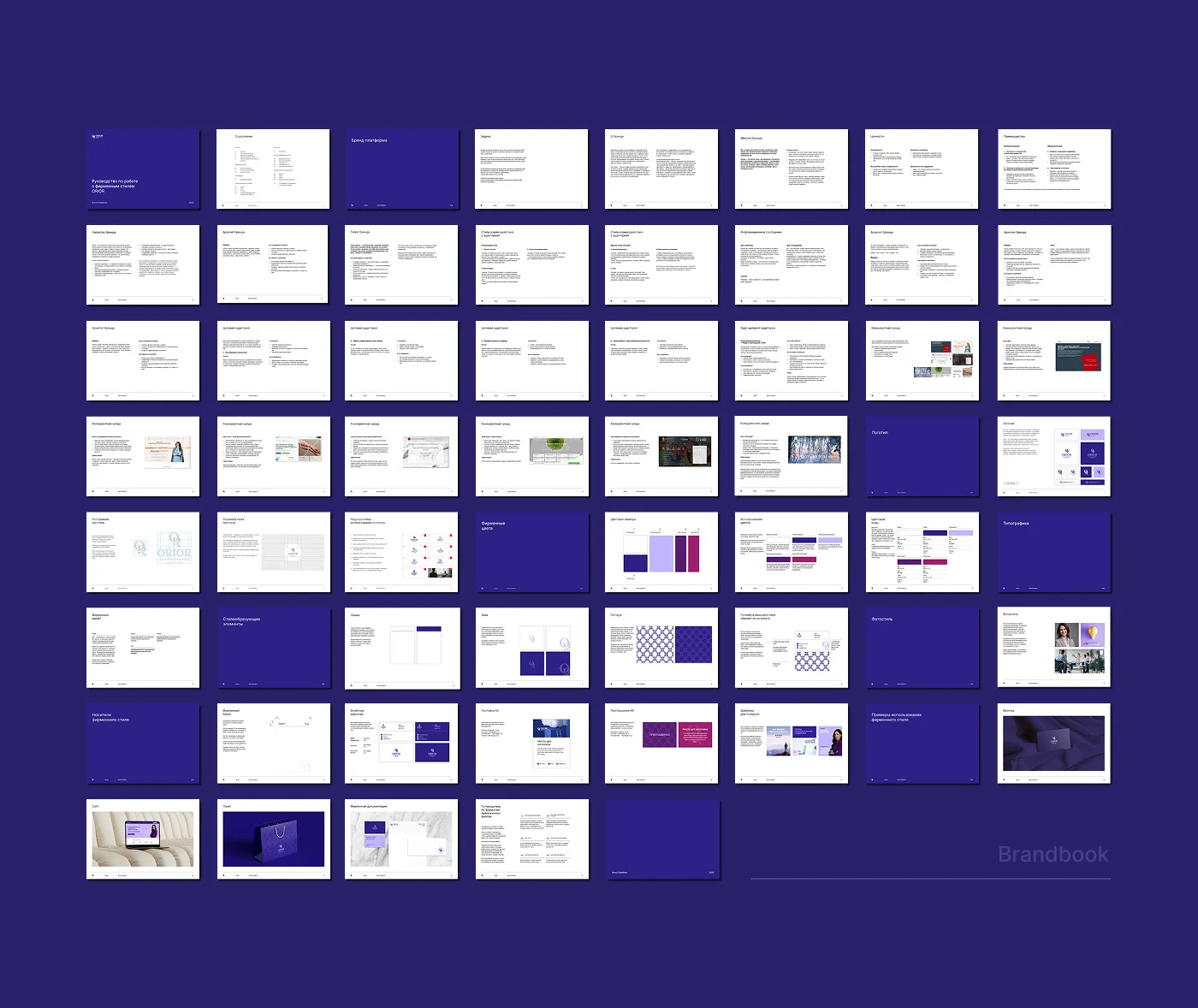Image resolution: width=1198 pixels, height=1008 pixels.
Task: Click the Визитка mockup page thumbnail
Action: point(1054,744)
